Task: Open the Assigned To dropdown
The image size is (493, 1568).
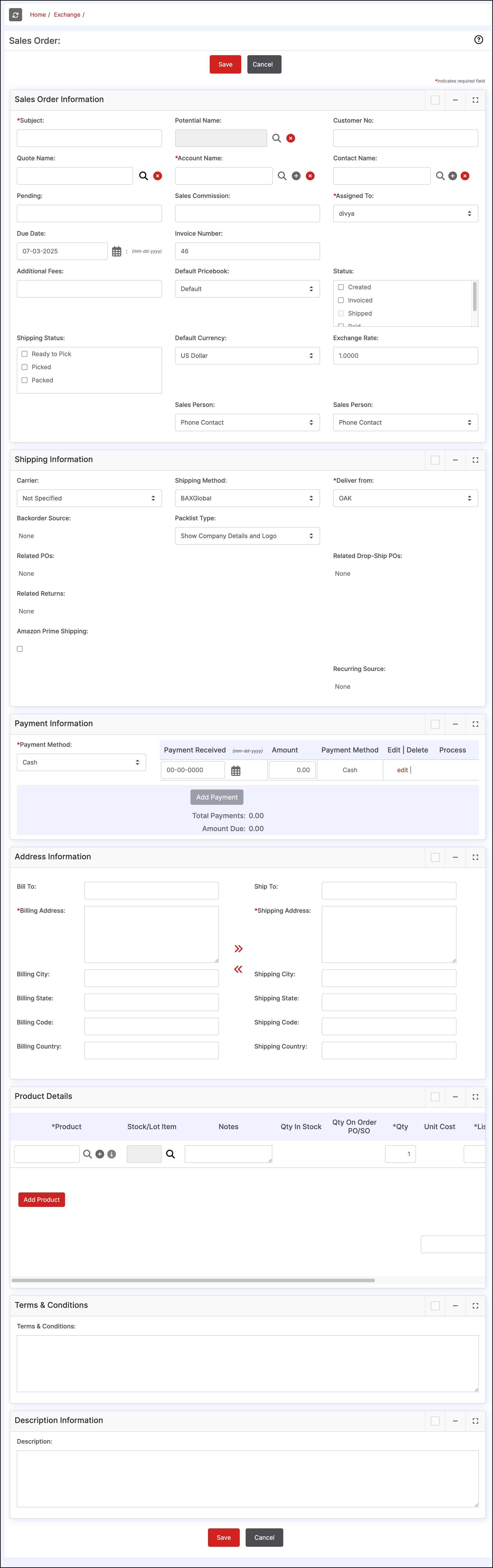Action: pyautogui.click(x=405, y=214)
